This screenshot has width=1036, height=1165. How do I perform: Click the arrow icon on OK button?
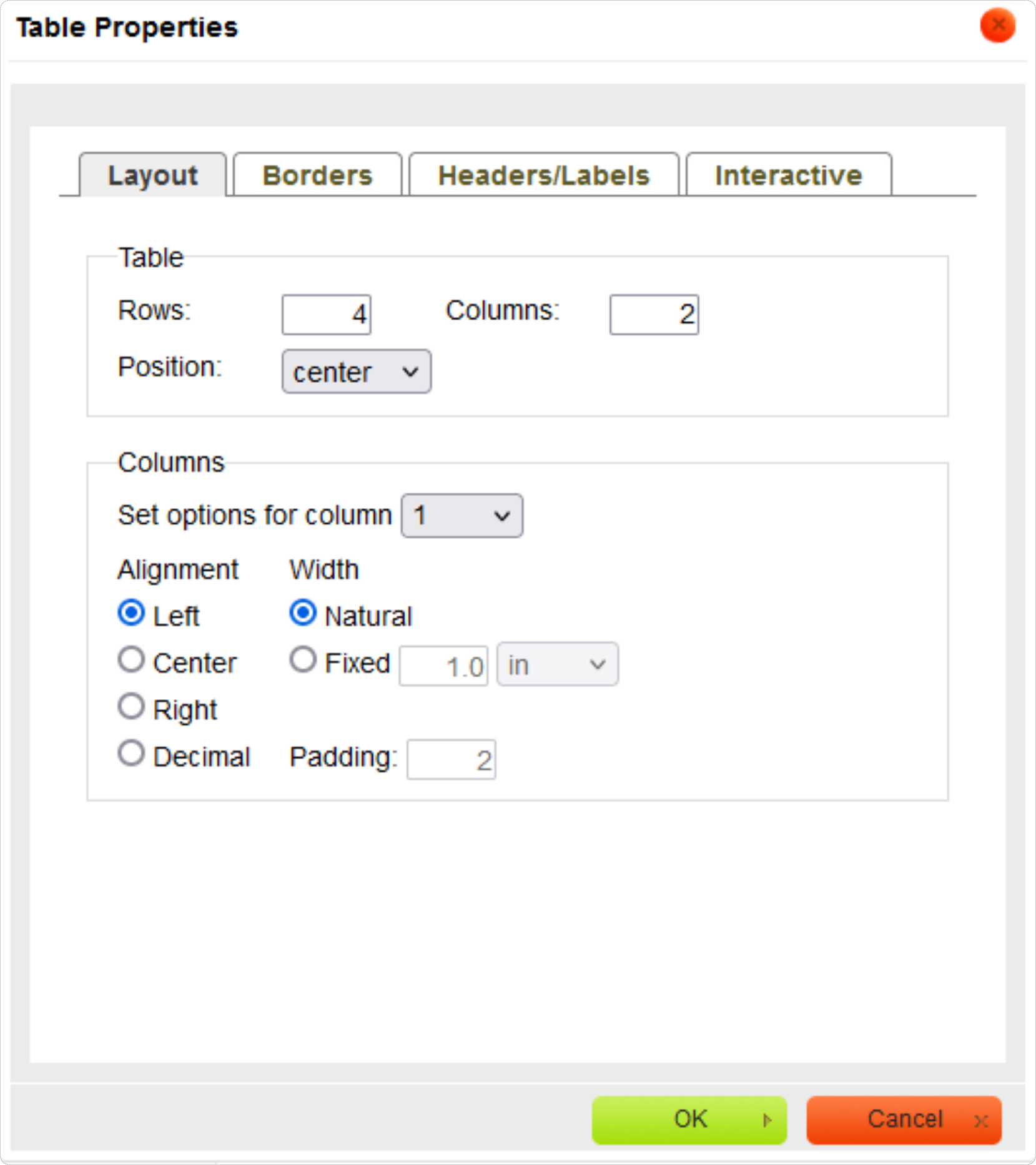pos(767,1120)
